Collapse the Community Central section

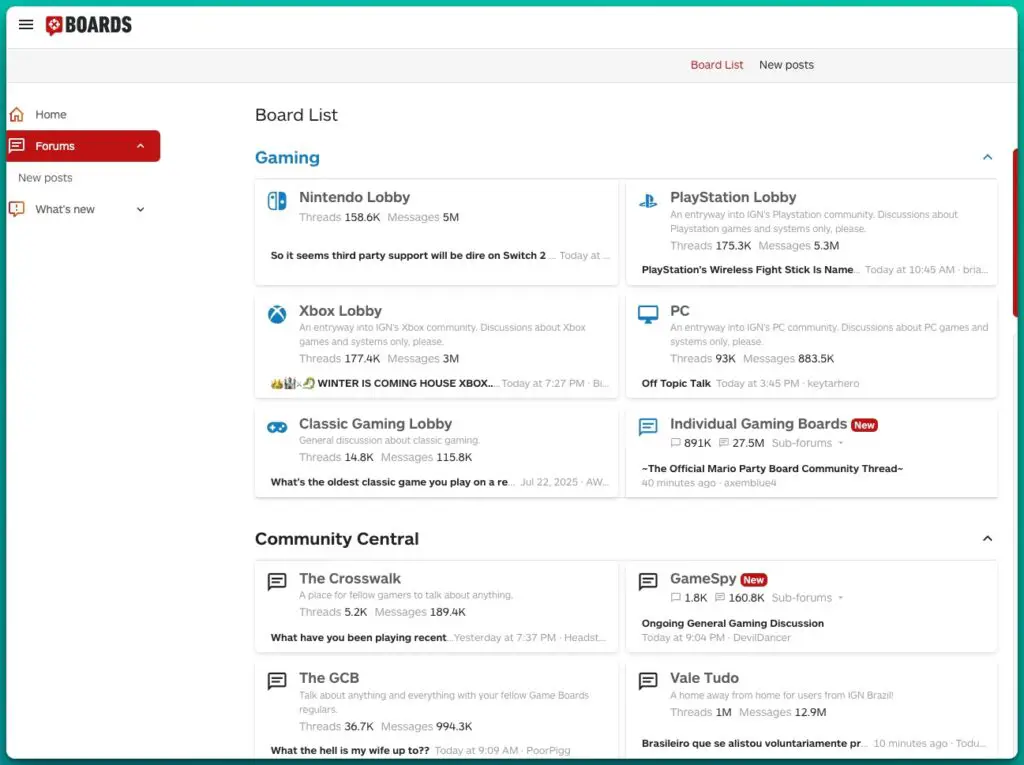click(x=987, y=538)
